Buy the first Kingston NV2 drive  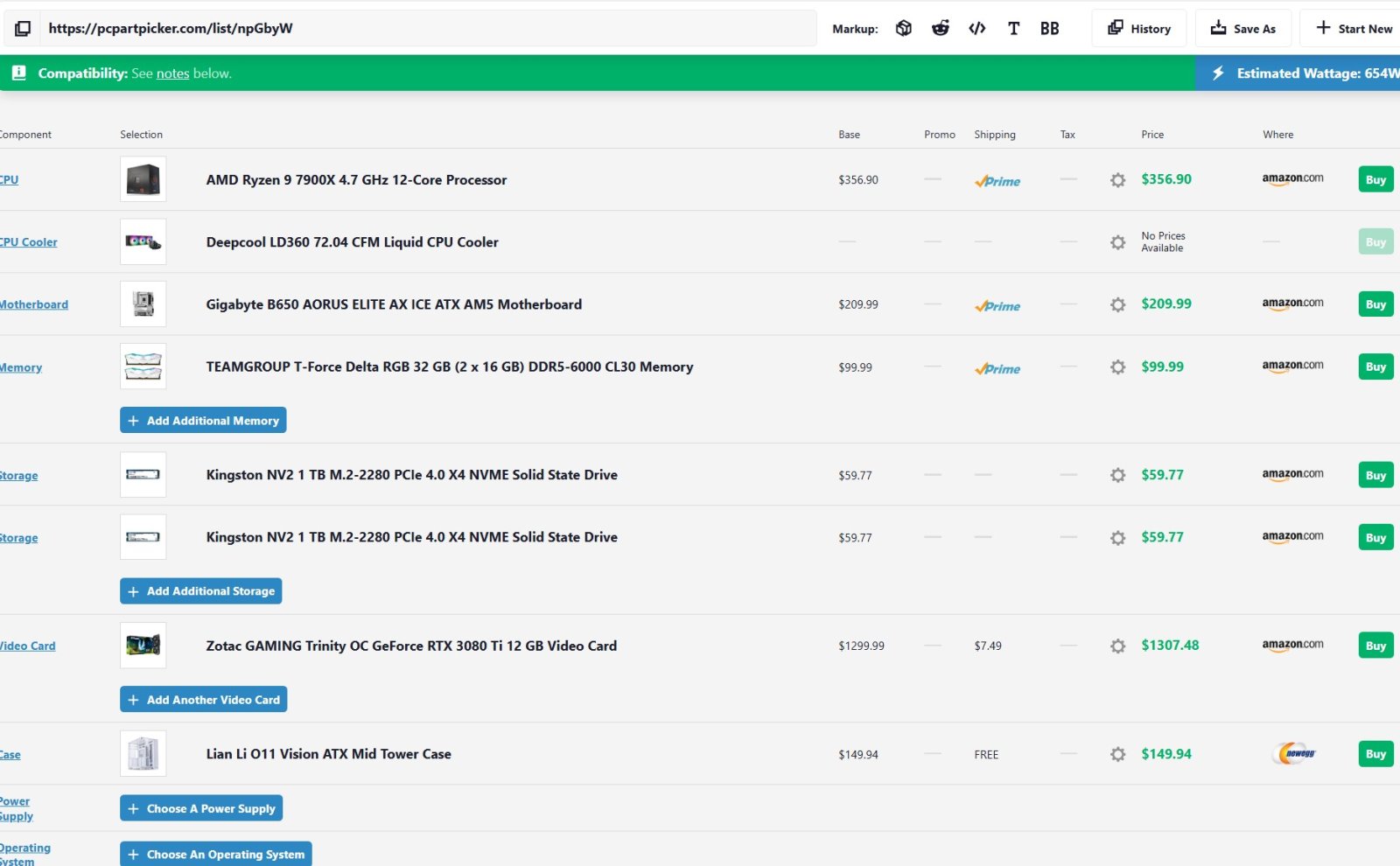point(1375,475)
